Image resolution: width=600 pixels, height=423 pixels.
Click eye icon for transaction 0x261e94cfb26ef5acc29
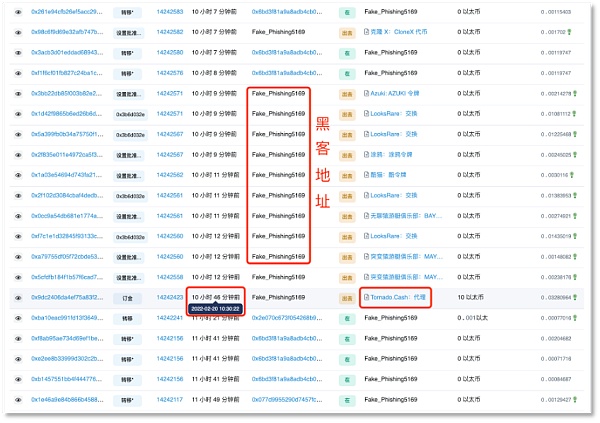pyautogui.click(x=18, y=11)
